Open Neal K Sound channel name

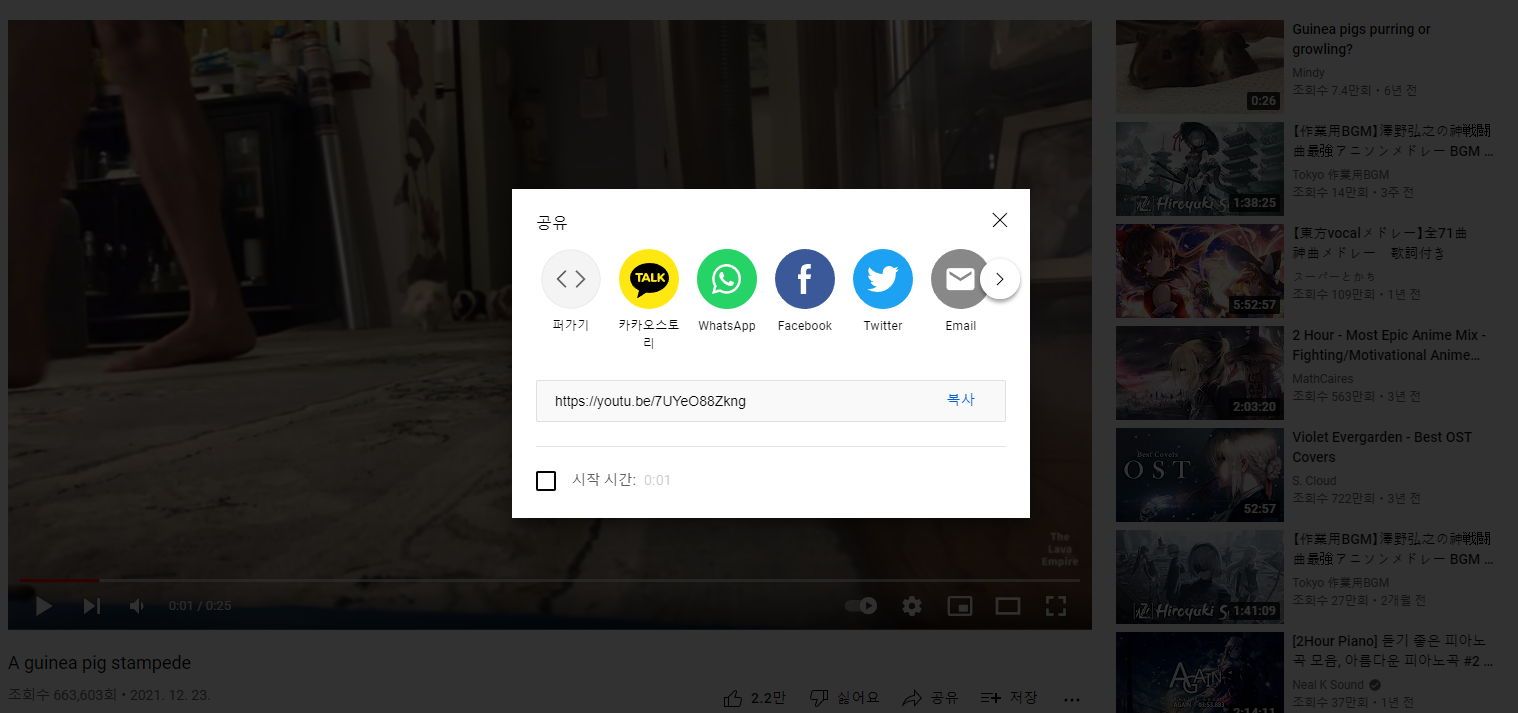point(1328,685)
